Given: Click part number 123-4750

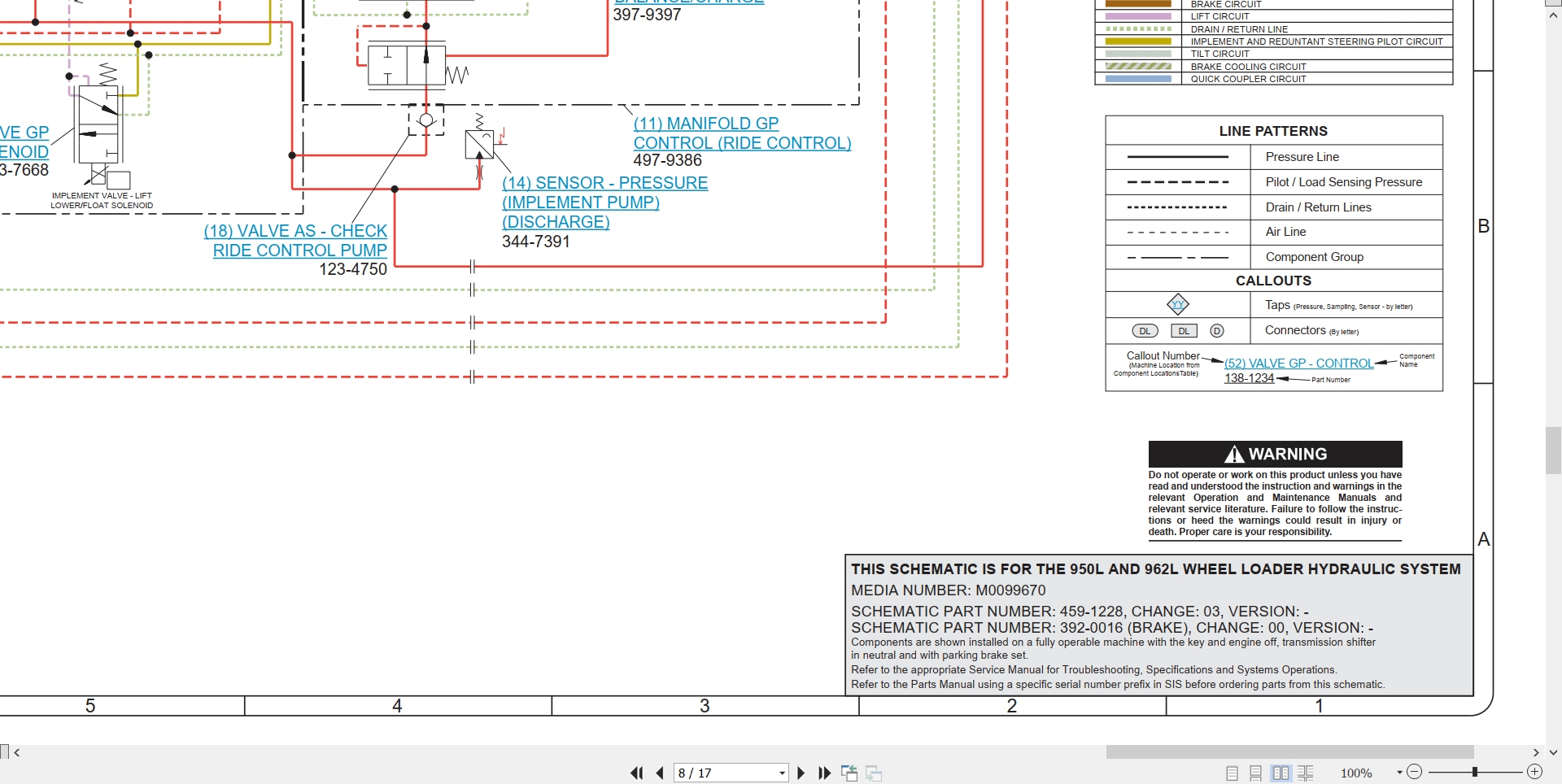Looking at the screenshot, I should (x=353, y=269).
